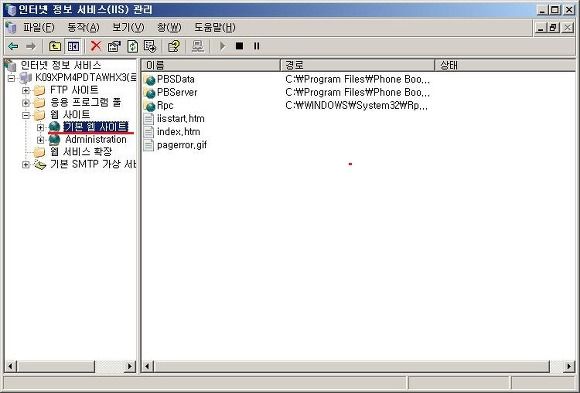Screen dimensions: 580x393
Task: Expand the 기본 SMTP 가상 서버 node
Action: (26, 164)
